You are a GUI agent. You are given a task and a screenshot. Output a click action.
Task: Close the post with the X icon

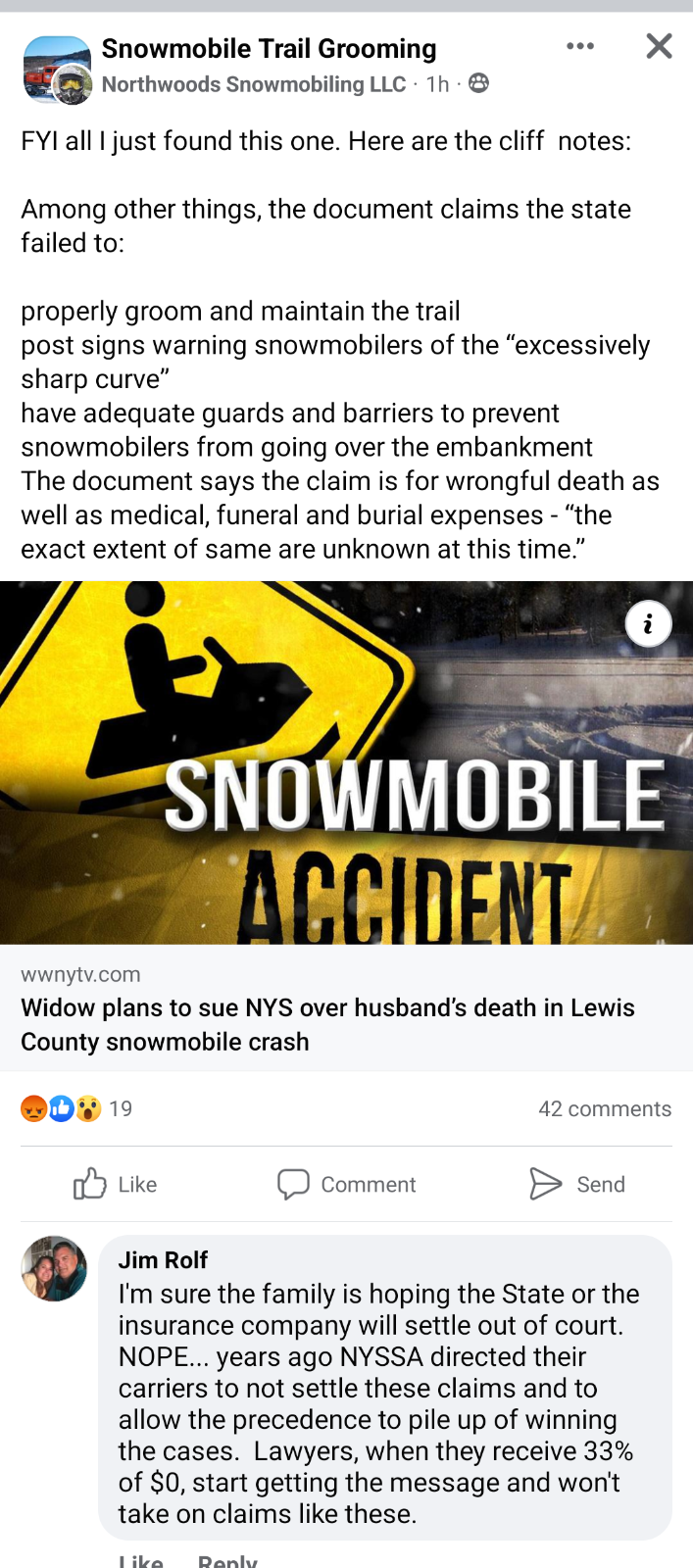click(x=660, y=46)
